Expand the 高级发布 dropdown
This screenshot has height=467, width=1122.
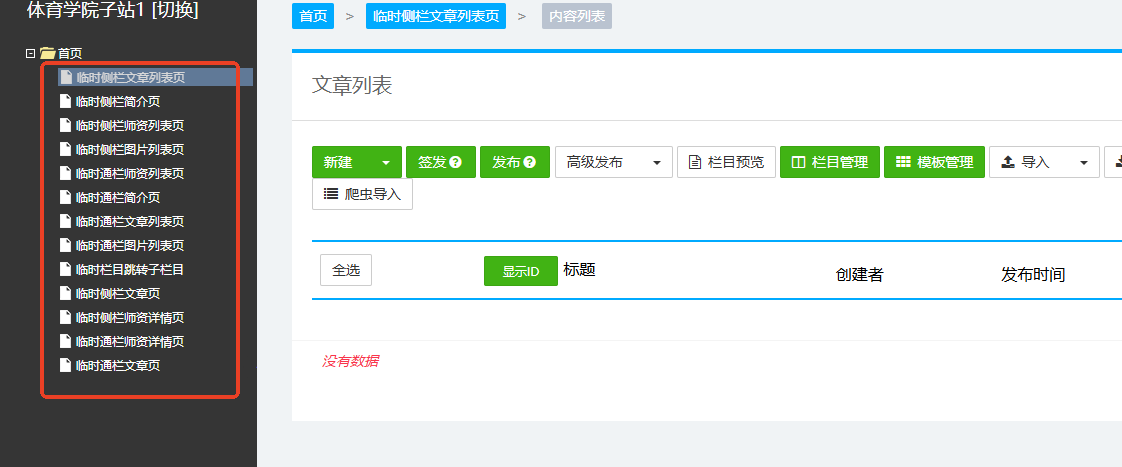(x=656, y=162)
